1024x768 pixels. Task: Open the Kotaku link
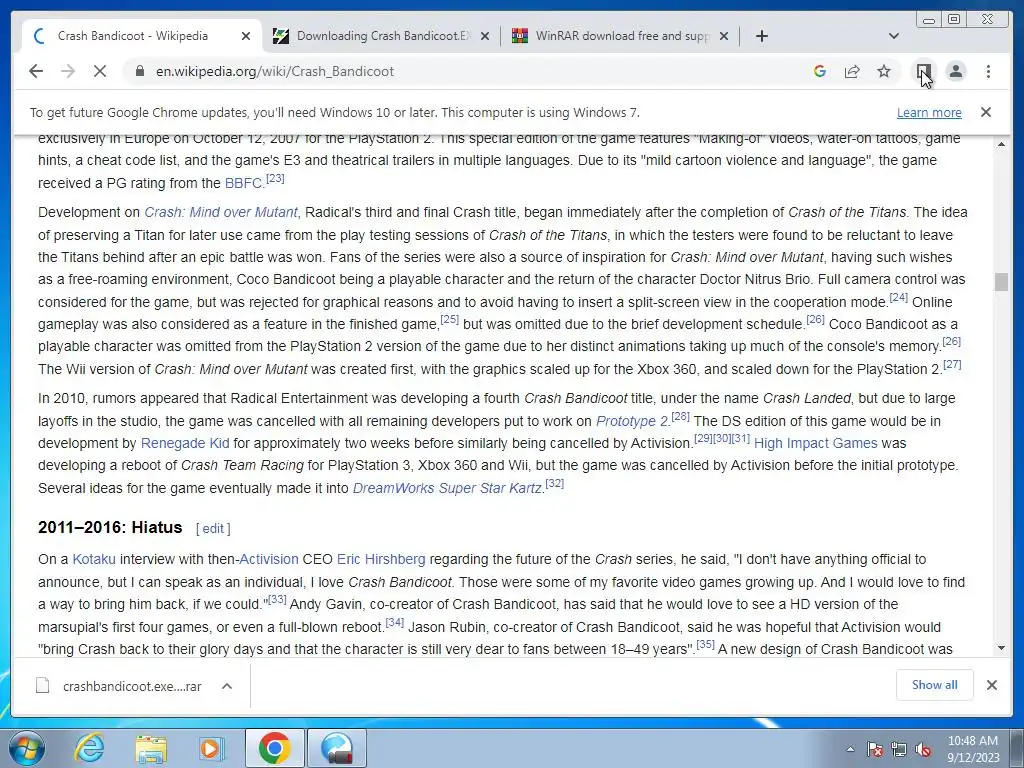pos(94,560)
